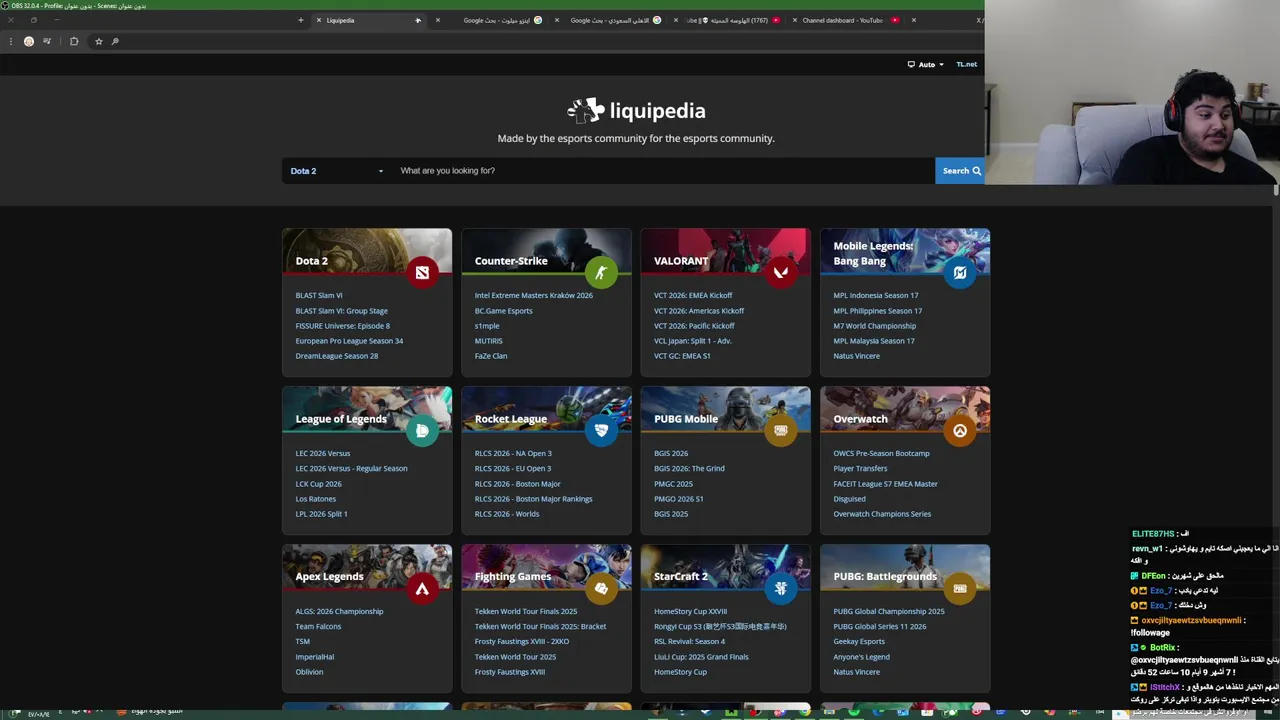Screen dimensions: 1280x720
Task: Open RLCS 2026 - Boston Major Rankings
Action: [x=533, y=499]
